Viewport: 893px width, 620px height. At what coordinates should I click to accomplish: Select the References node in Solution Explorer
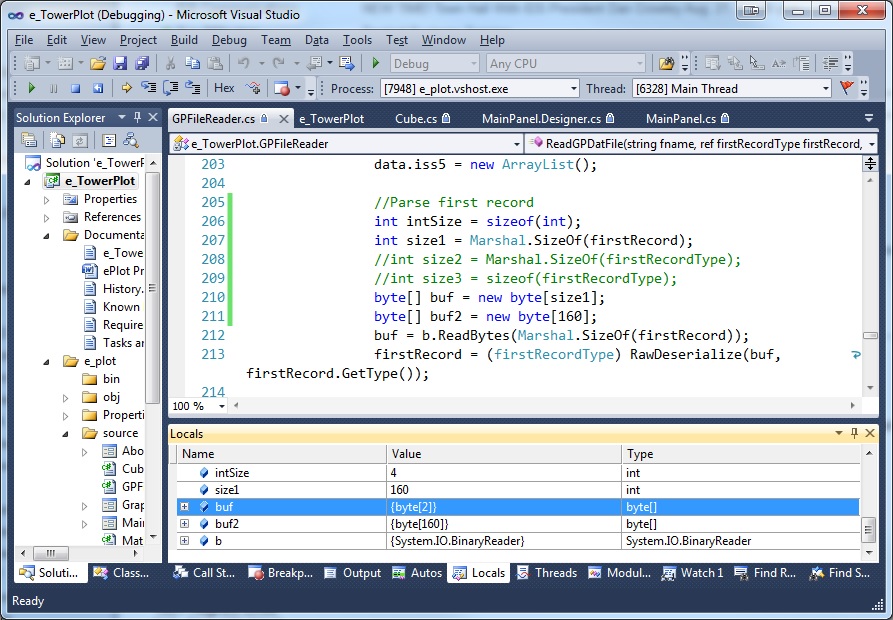[112, 217]
